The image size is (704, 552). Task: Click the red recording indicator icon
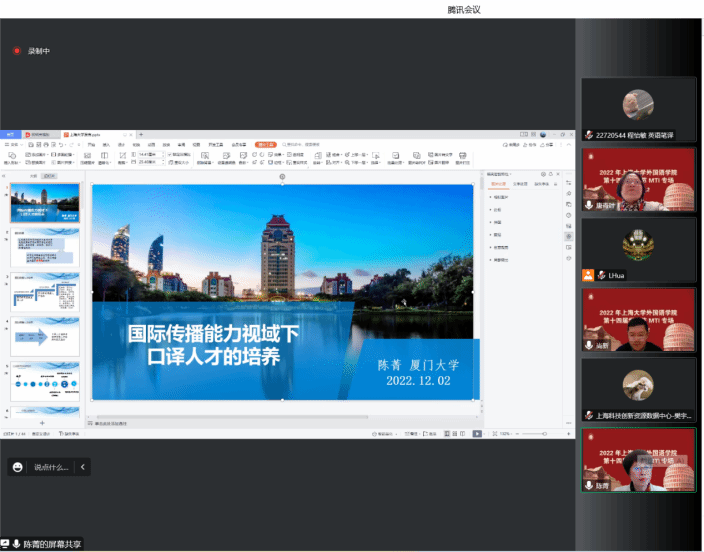(x=17, y=51)
